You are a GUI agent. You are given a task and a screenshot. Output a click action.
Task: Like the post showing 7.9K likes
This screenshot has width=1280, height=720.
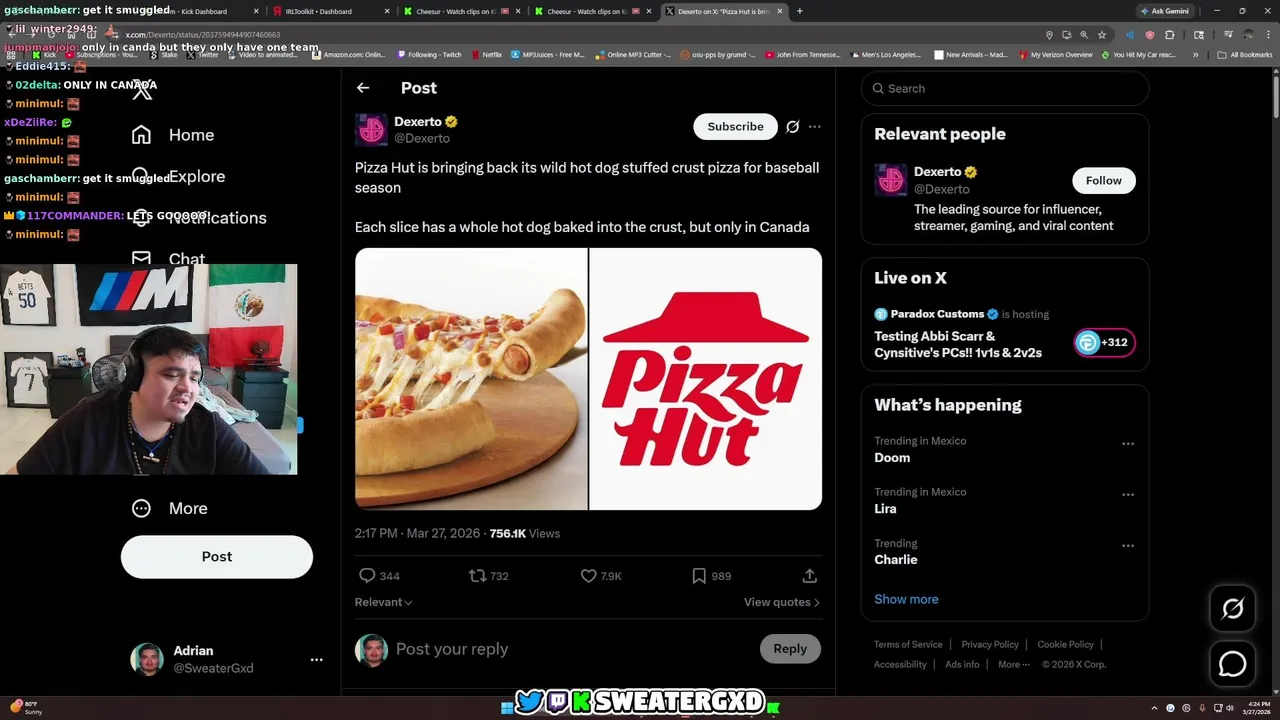pyautogui.click(x=601, y=576)
